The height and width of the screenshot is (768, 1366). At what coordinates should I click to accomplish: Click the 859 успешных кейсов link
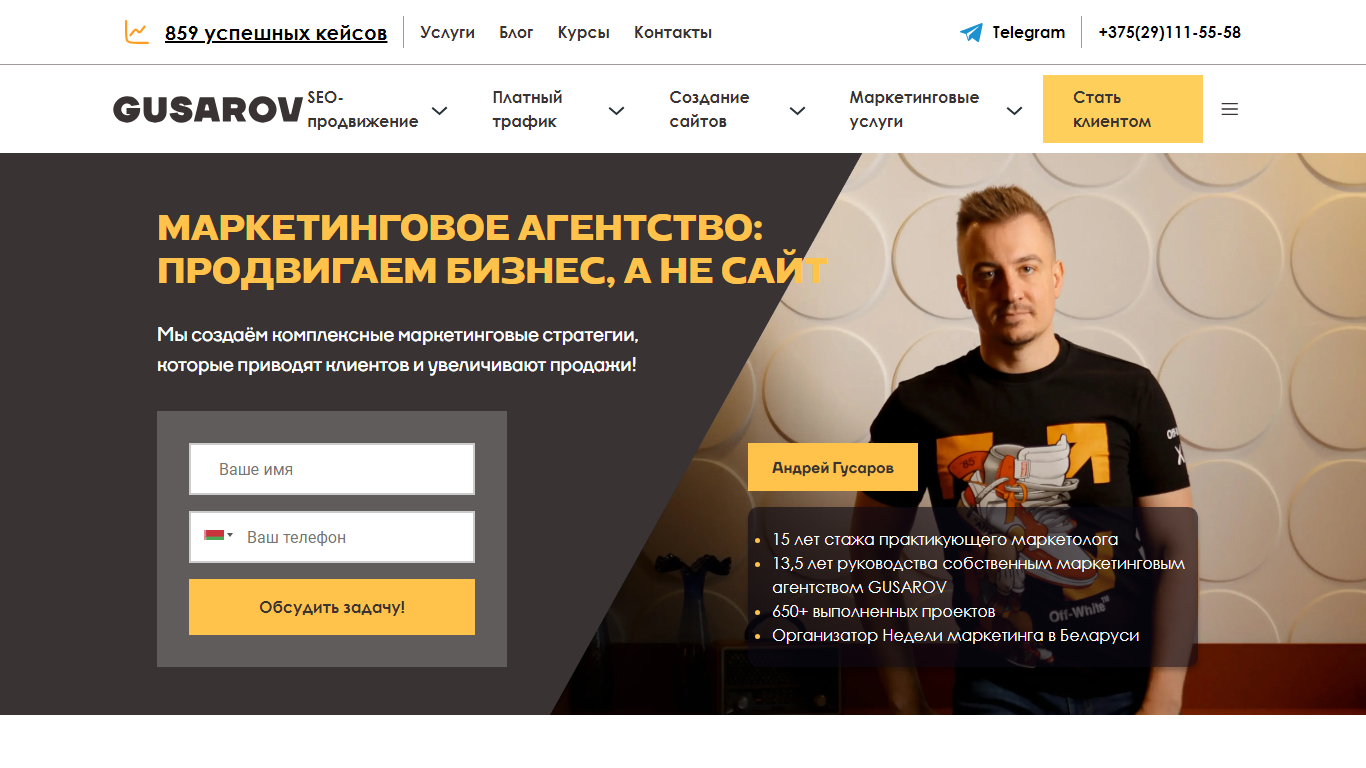276,33
